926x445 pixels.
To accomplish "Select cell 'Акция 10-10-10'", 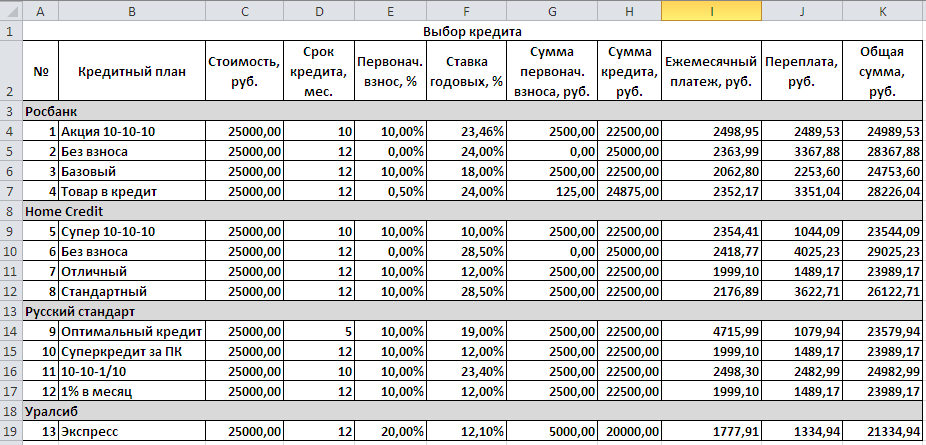I will pos(131,131).
